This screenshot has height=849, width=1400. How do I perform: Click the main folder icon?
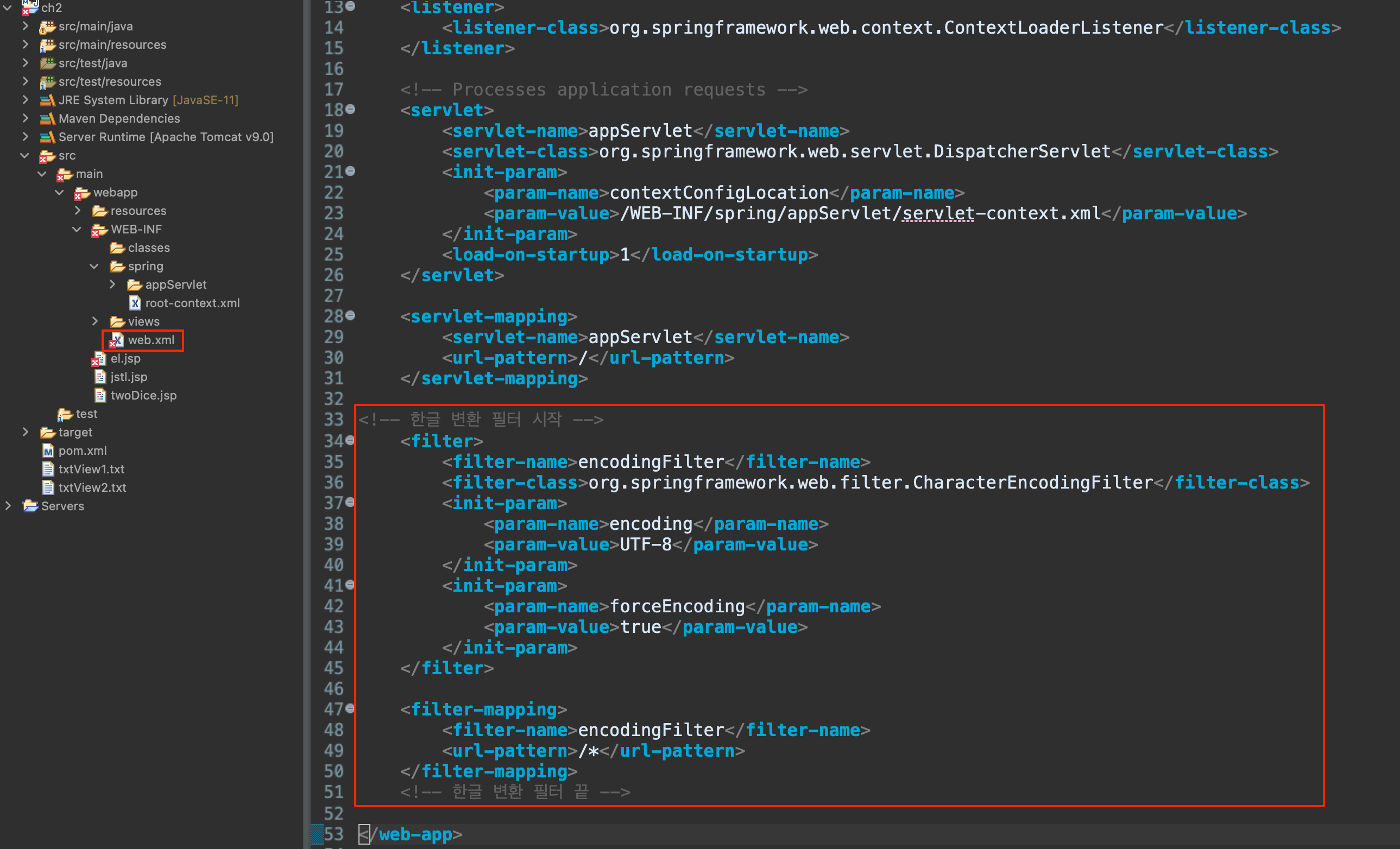[64, 174]
